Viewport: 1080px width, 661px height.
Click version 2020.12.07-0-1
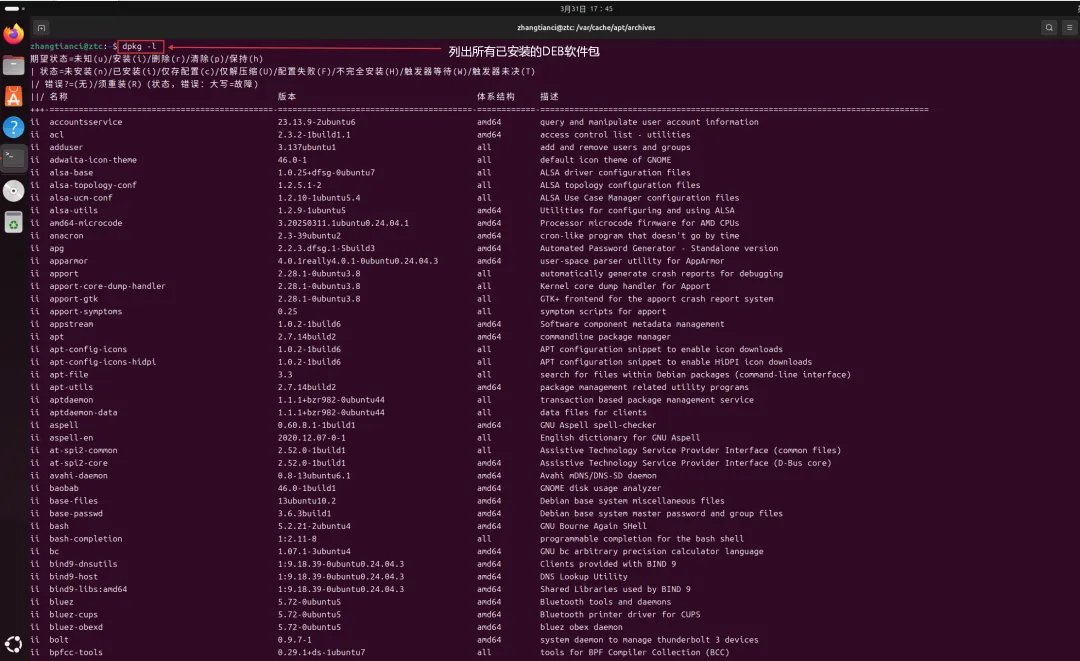(x=312, y=438)
